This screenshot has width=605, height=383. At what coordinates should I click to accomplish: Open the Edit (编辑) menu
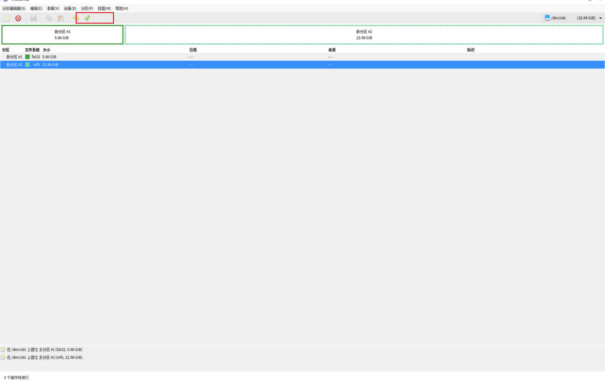tap(36, 8)
